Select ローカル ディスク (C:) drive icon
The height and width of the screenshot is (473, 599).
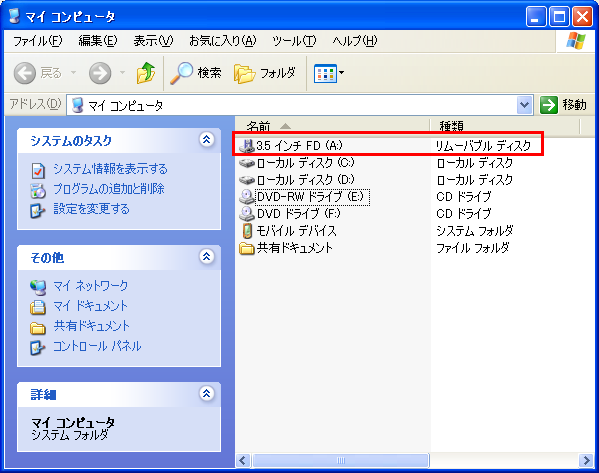point(247,163)
